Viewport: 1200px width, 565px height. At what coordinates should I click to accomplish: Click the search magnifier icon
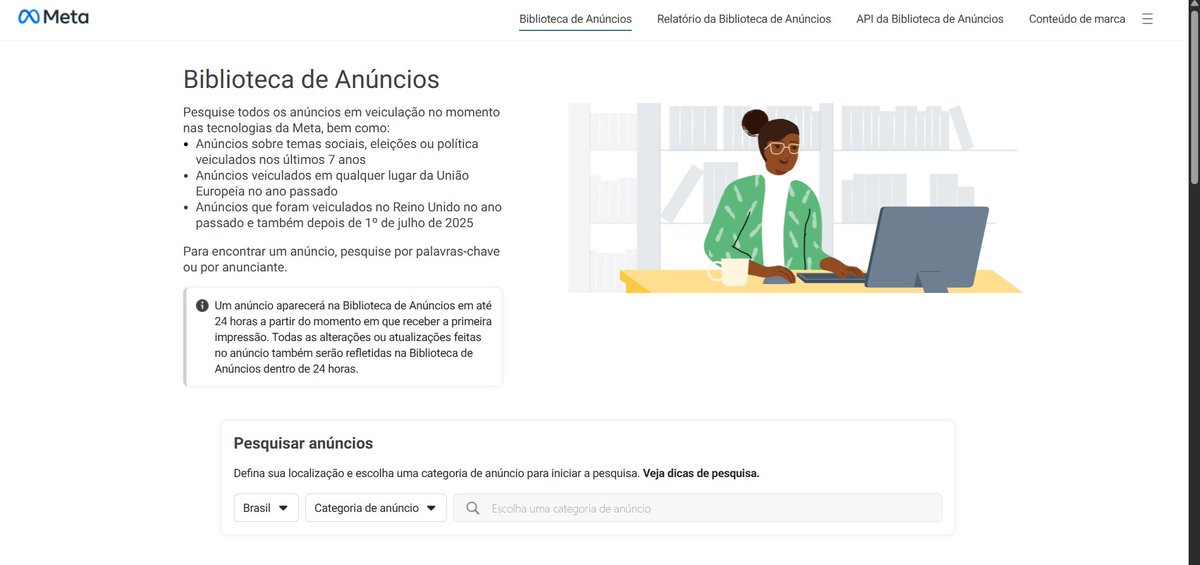[473, 508]
